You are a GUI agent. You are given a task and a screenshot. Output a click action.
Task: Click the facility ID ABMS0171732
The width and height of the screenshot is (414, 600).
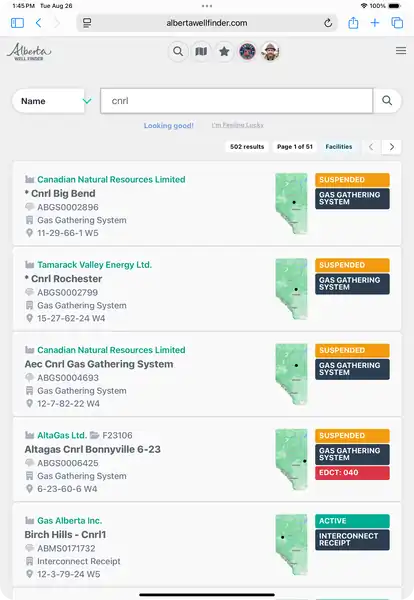click(x=66, y=548)
